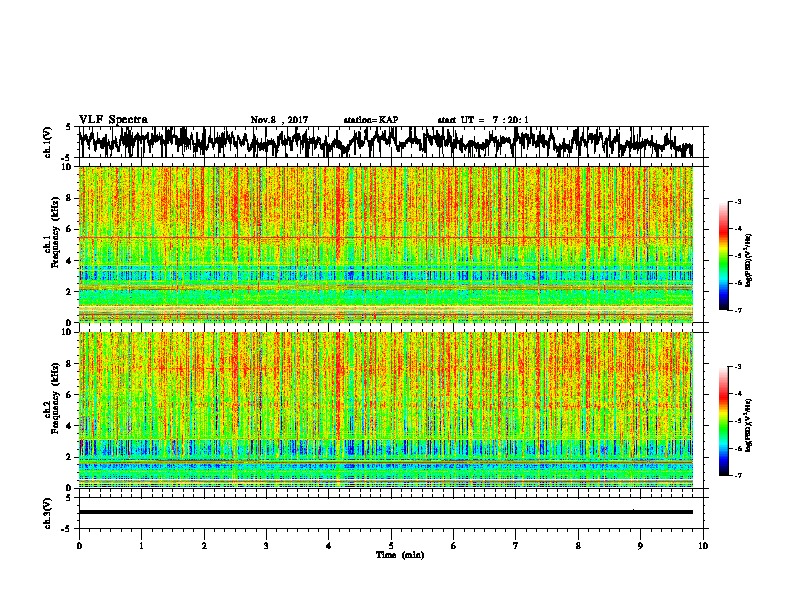This screenshot has height=612, width=792.
Task: Click the "-7" tick of ch.2 colorbar
Action: coord(738,475)
